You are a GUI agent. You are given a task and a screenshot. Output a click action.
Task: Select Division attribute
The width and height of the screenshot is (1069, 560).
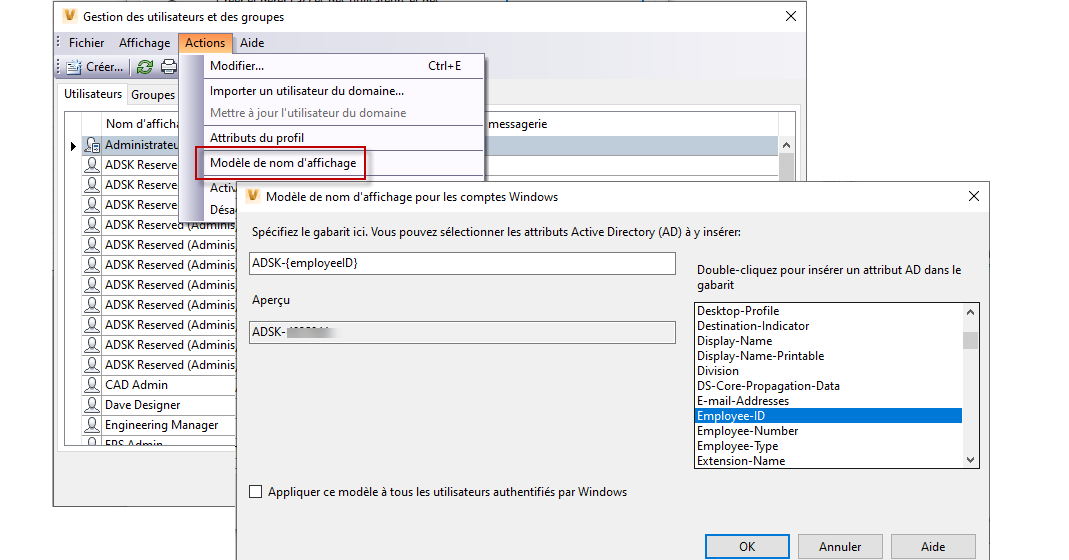click(828, 371)
